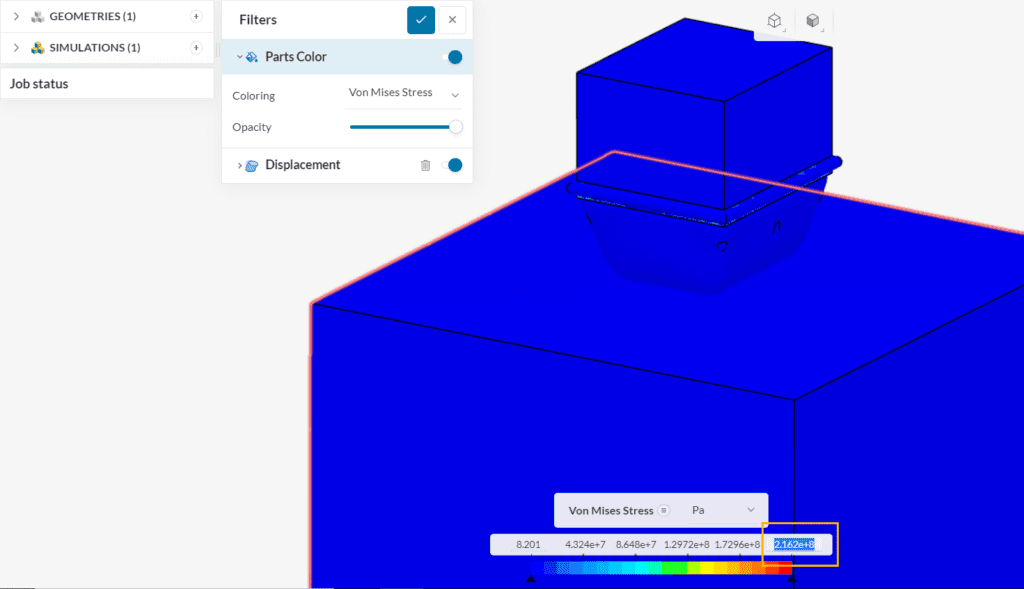
Task: Click the add button next to GEOMETRIES
Action: 196,17
